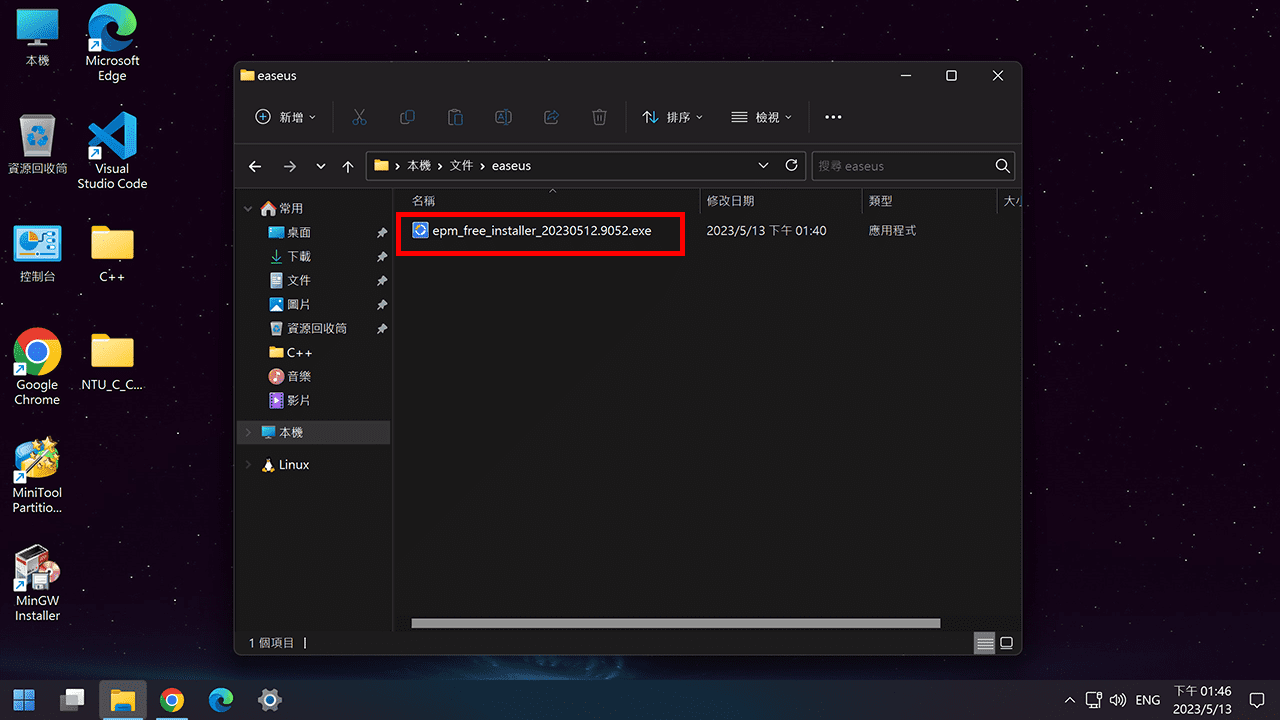Click the Share icon in toolbar
1280x720 pixels.
pos(551,117)
